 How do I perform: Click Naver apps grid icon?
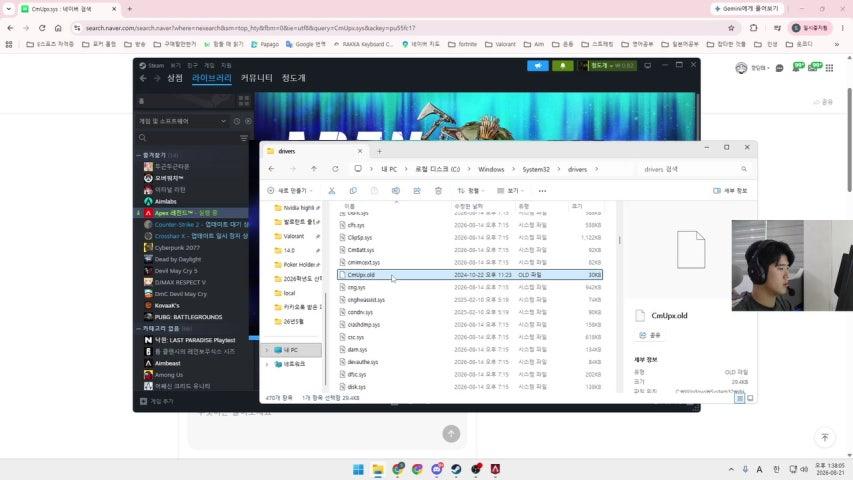pos(829,68)
